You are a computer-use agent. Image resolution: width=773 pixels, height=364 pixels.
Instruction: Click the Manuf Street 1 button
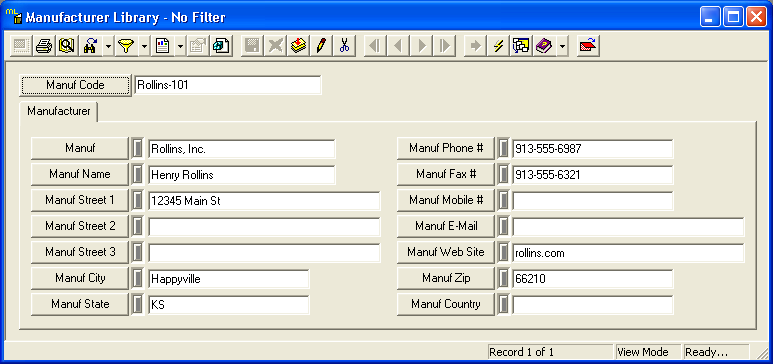80,200
